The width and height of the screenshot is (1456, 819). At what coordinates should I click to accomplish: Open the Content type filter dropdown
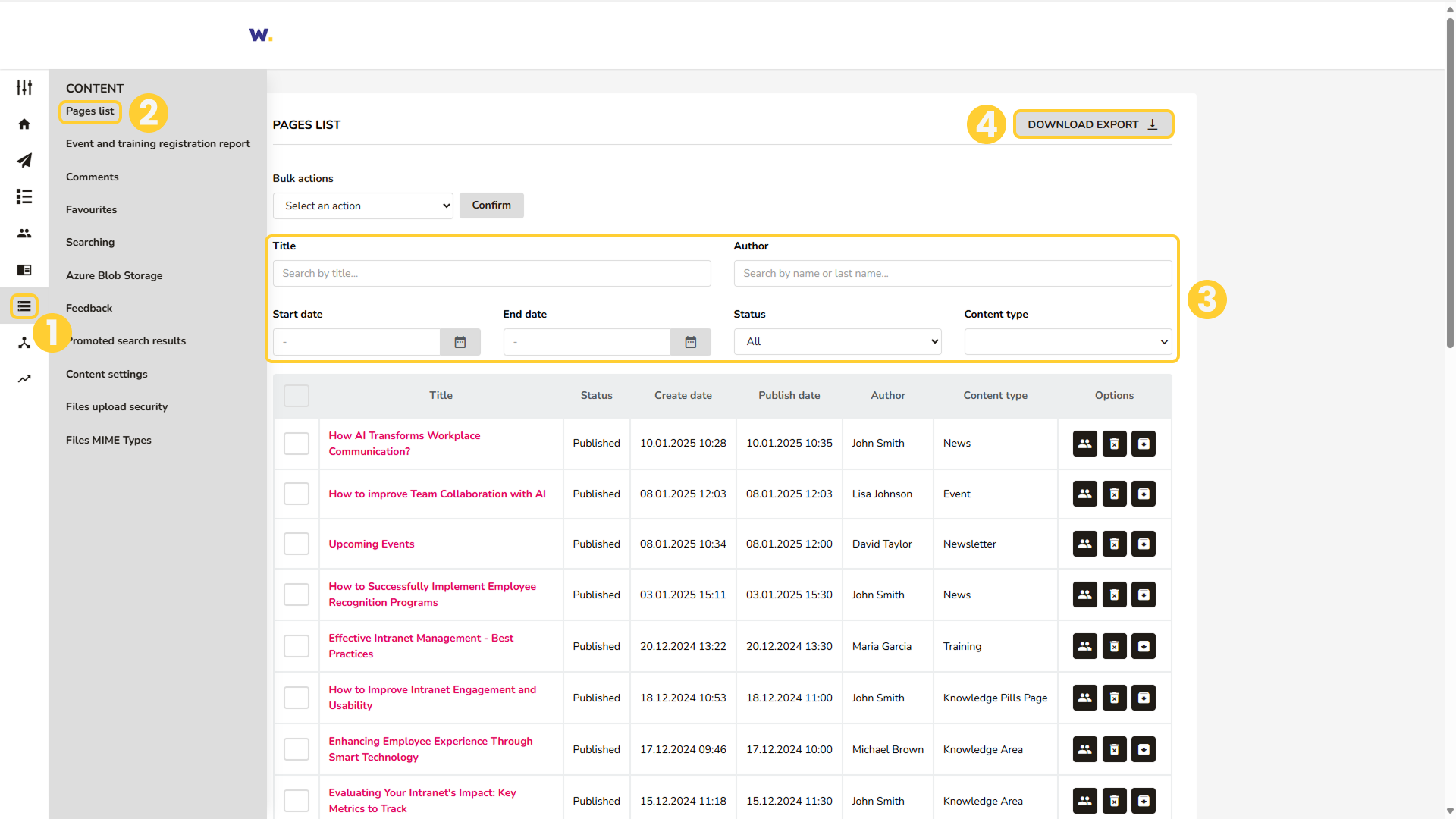coord(1068,342)
